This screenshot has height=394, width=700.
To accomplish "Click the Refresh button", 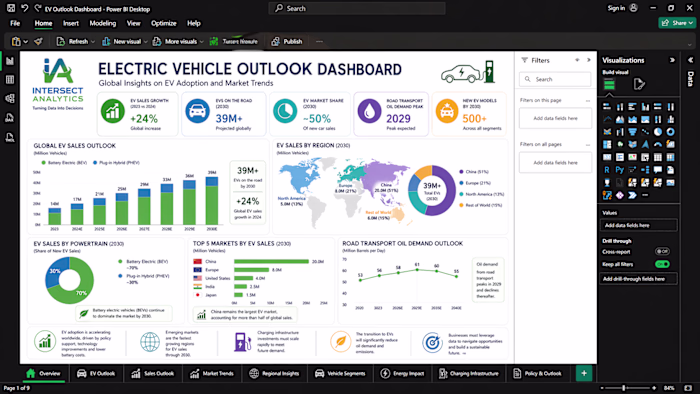I will click(x=73, y=41).
